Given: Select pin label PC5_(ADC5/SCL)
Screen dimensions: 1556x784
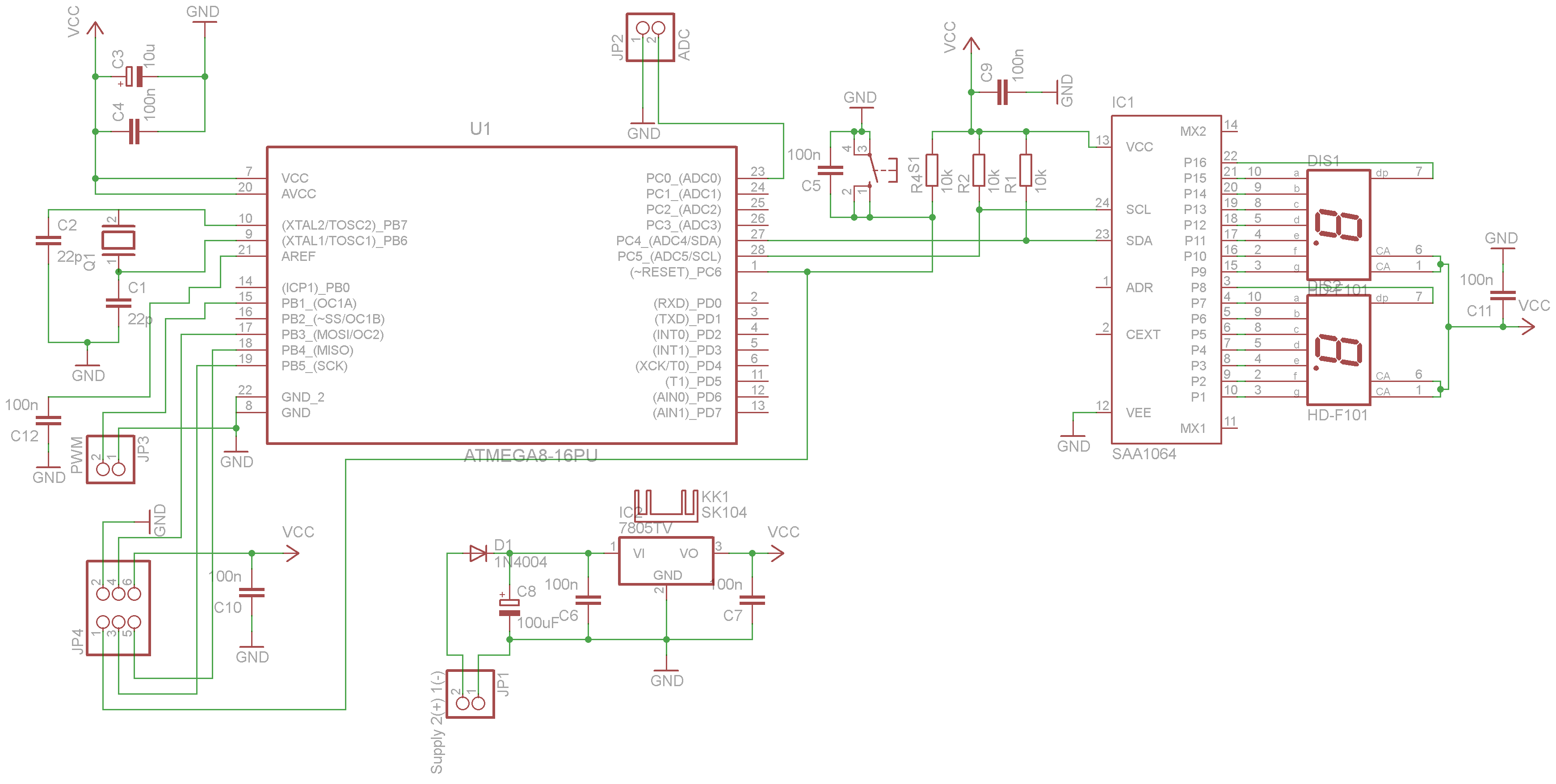Looking at the screenshot, I should [669, 256].
